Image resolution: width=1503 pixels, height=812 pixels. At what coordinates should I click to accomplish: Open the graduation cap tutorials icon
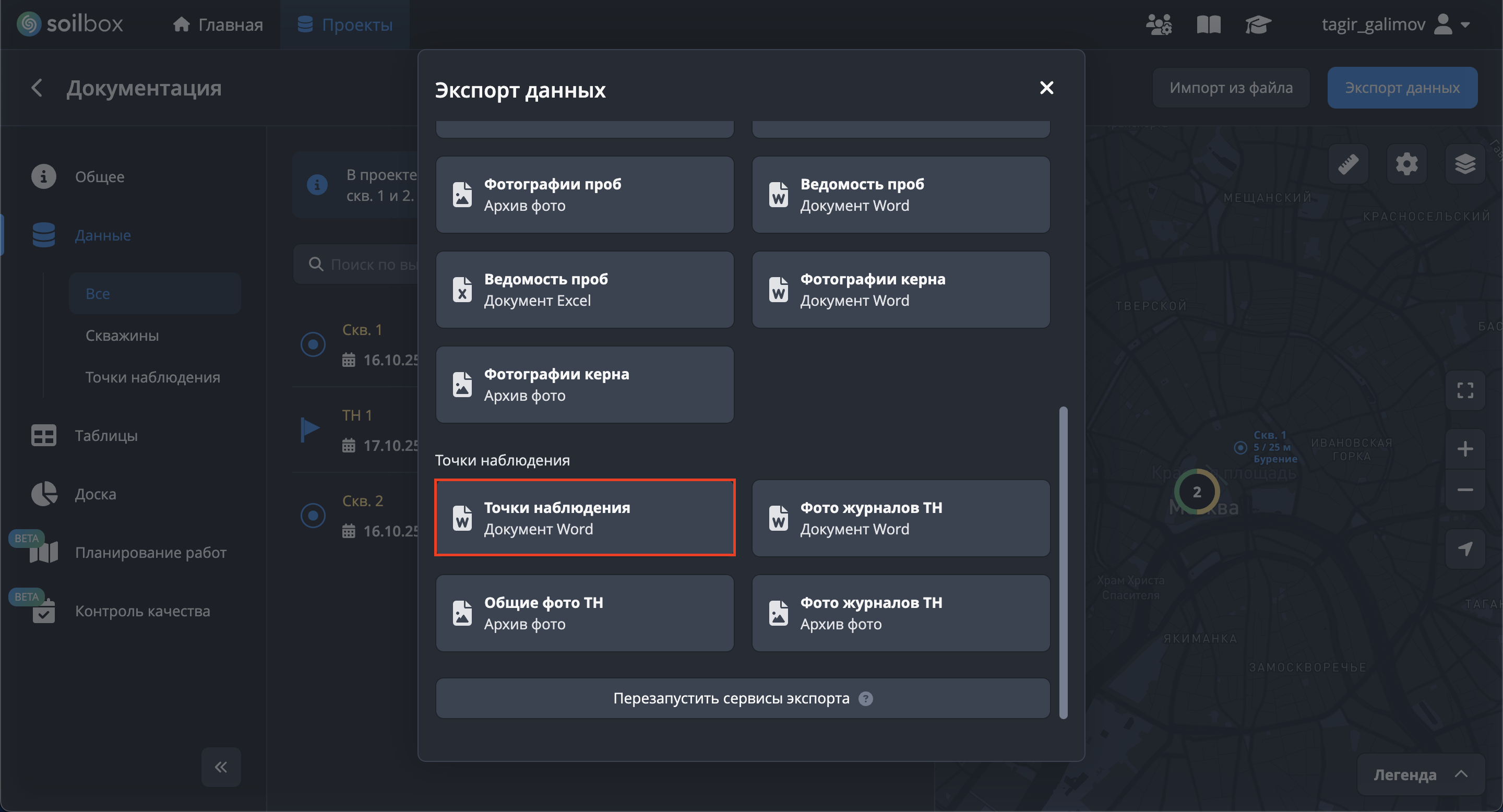click(1257, 25)
